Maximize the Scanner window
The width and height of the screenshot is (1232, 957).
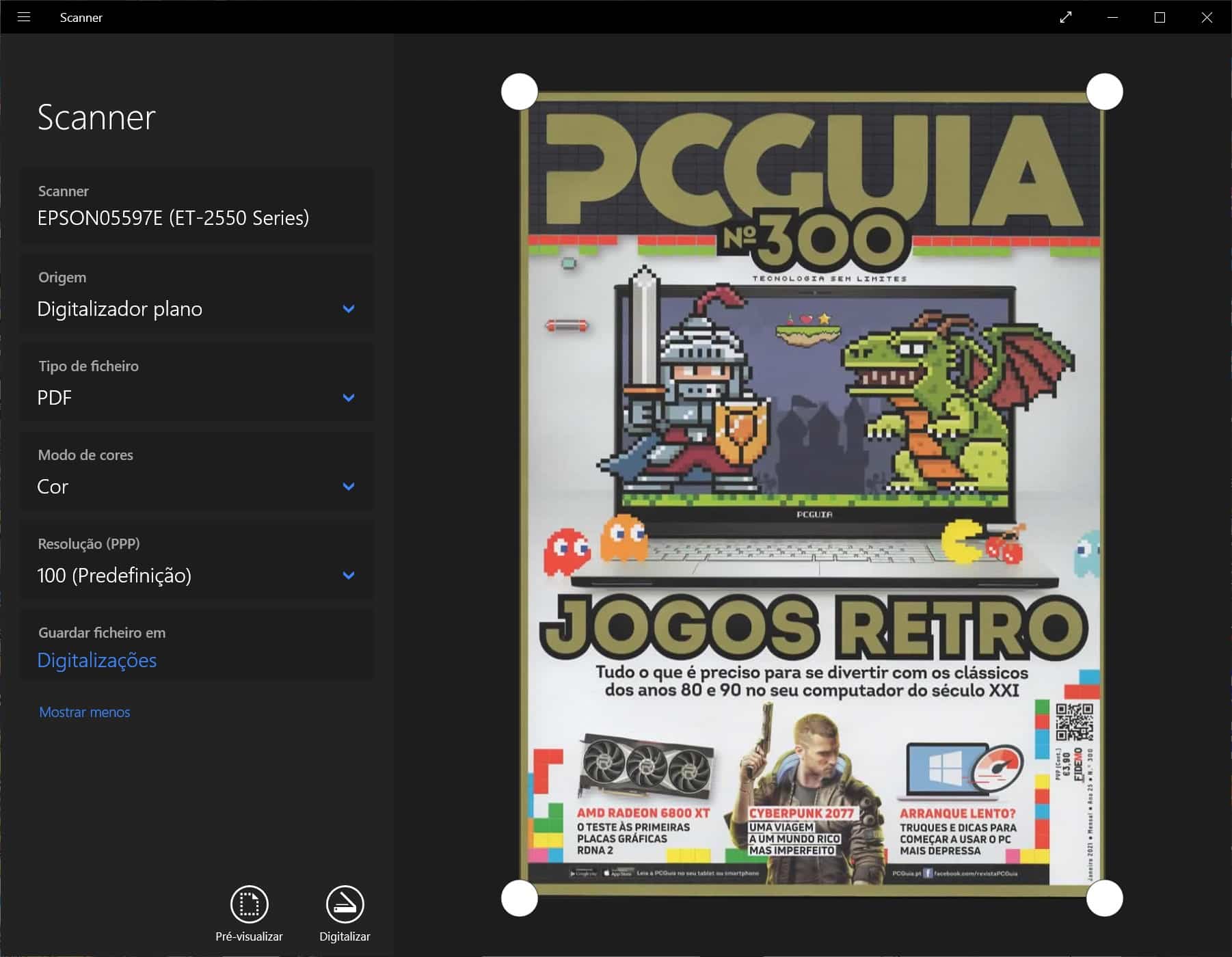pyautogui.click(x=1160, y=17)
